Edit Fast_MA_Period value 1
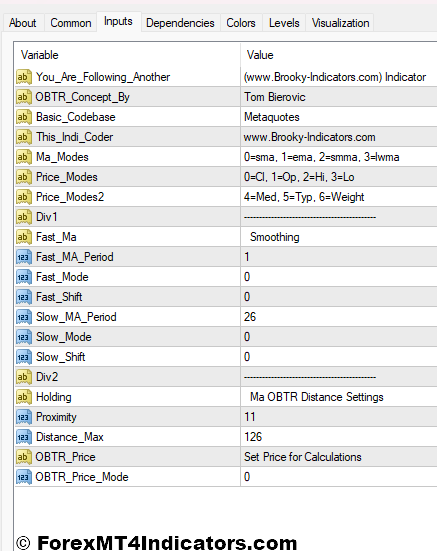Viewport: 437px width, 551px height. pyautogui.click(x=339, y=257)
